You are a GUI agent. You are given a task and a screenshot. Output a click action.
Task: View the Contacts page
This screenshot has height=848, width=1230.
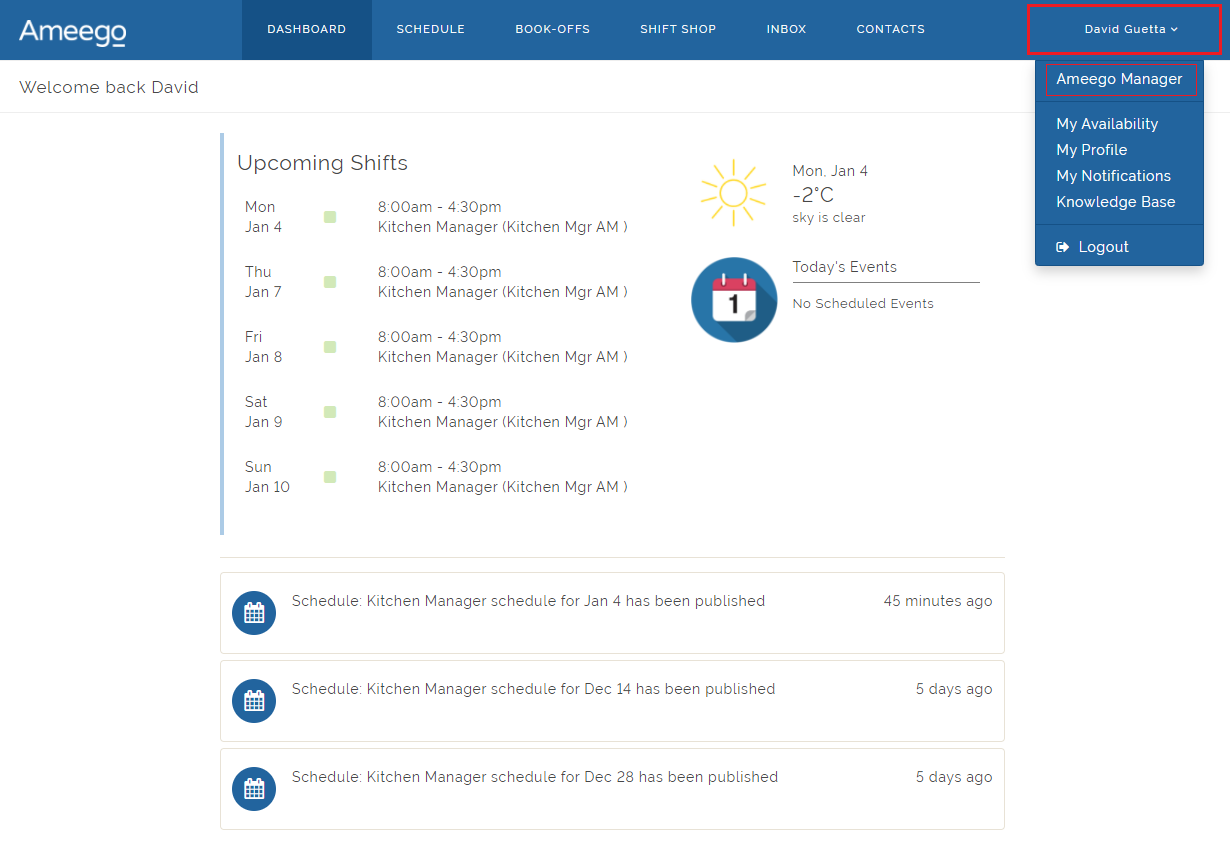pos(890,29)
